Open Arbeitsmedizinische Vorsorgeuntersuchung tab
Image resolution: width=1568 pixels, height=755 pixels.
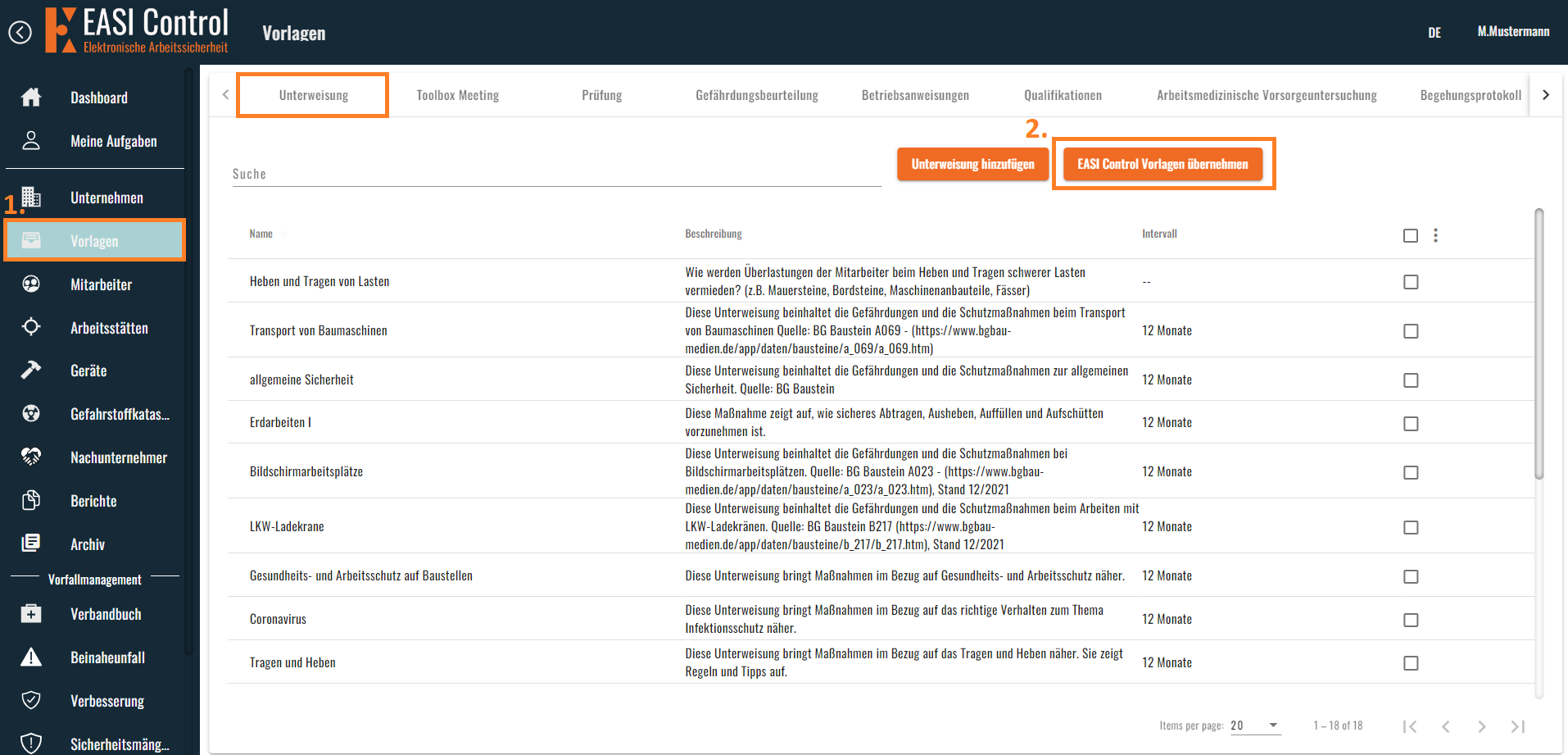coord(1267,95)
